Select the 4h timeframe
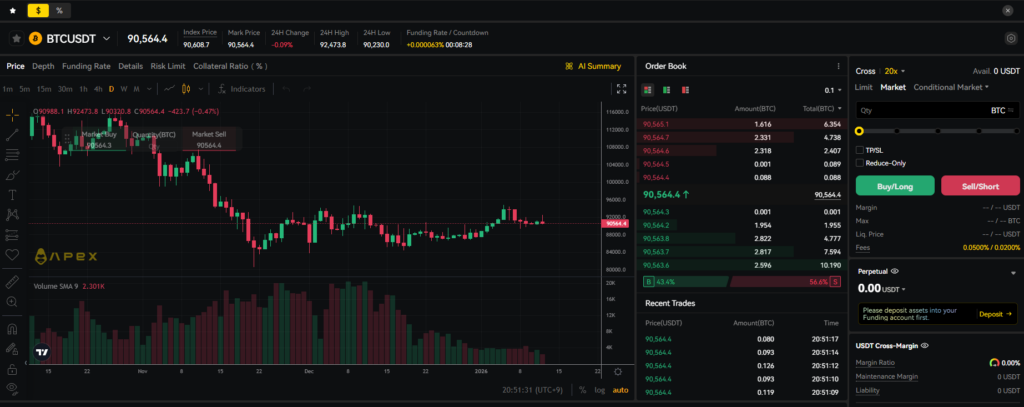1024x407 pixels. tap(98, 89)
